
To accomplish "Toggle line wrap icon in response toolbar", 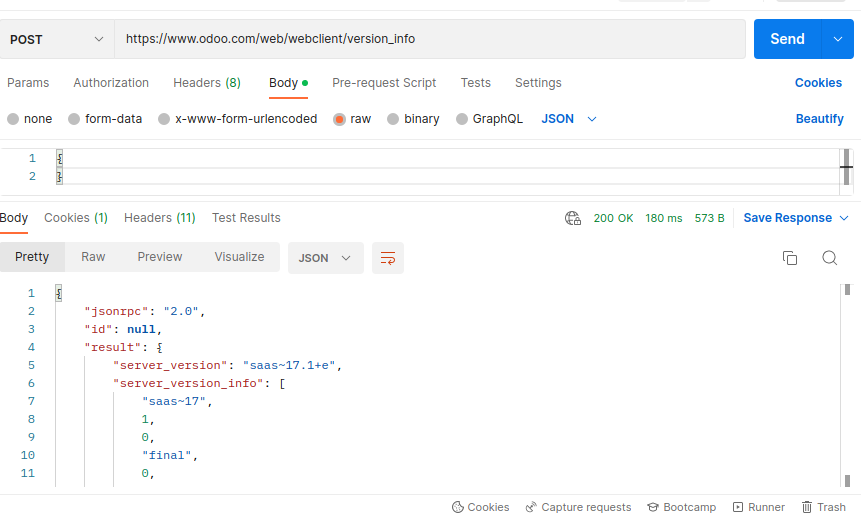I will tap(388, 258).
